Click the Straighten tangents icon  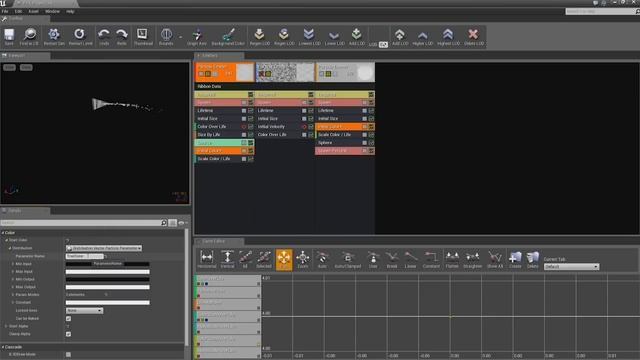point(472,258)
